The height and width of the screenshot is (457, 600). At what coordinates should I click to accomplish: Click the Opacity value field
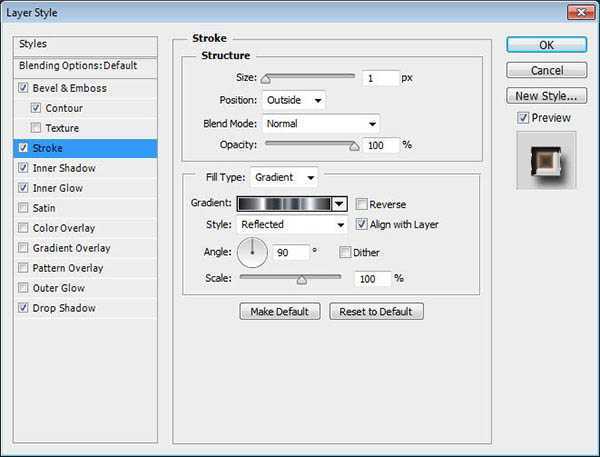click(380, 145)
